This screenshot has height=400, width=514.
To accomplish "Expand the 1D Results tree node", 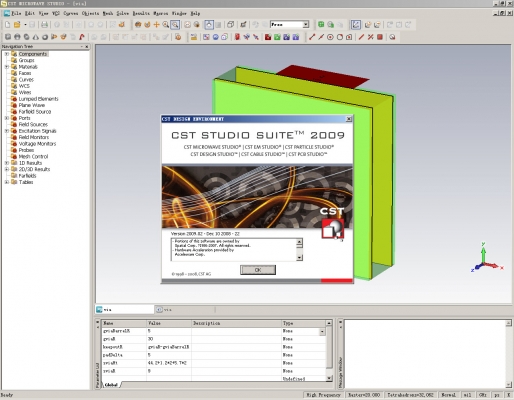I will (x=7, y=163).
